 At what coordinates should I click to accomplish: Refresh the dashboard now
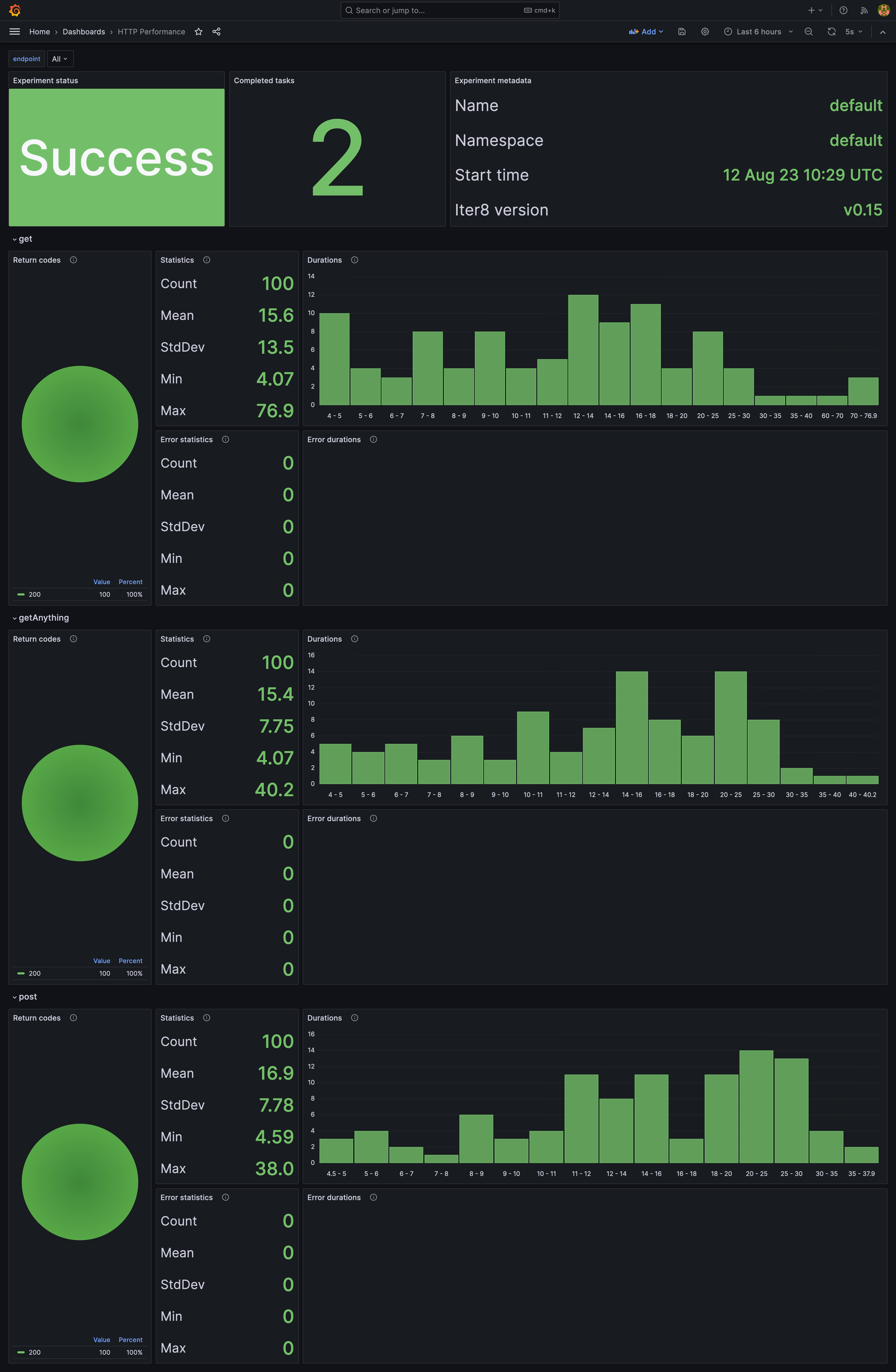pos(831,32)
